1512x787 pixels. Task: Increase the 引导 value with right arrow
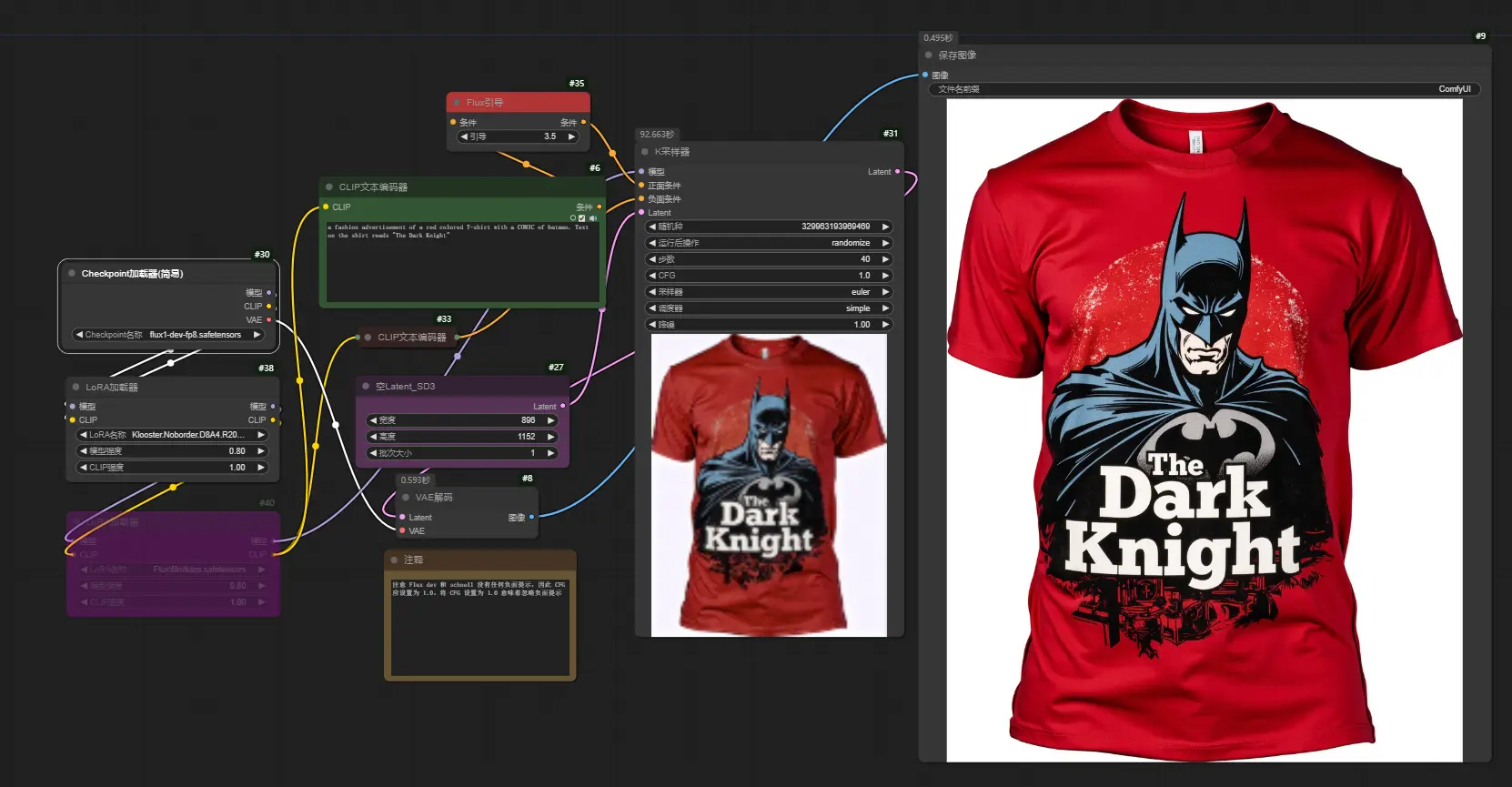(571, 136)
